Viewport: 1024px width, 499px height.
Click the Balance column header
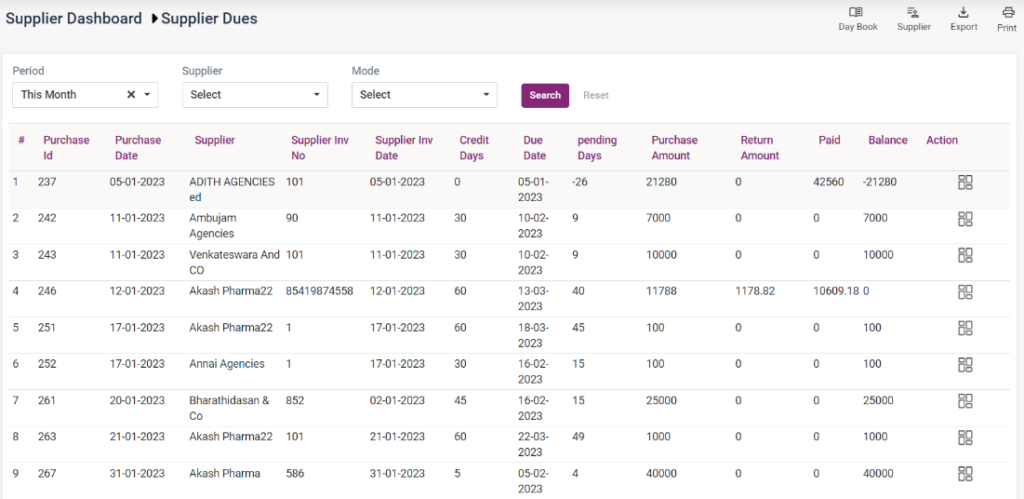pyautogui.click(x=887, y=140)
